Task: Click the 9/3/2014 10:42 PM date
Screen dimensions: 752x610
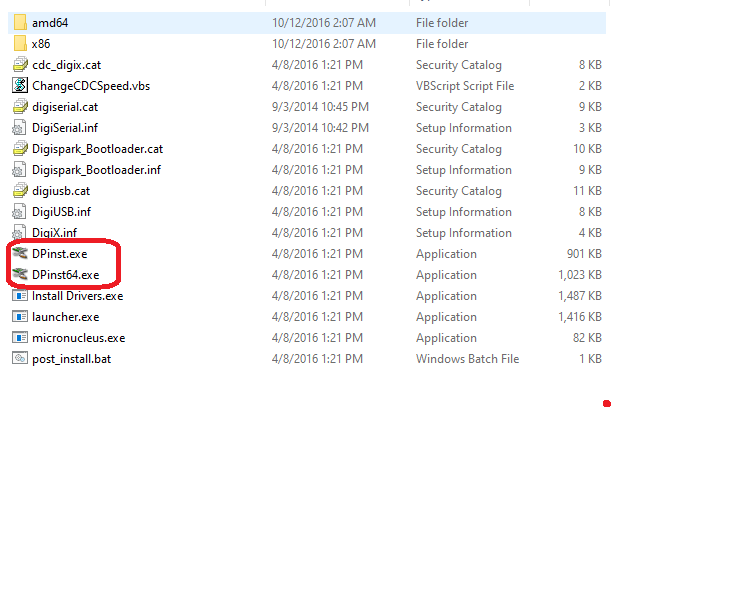Action: click(x=320, y=128)
